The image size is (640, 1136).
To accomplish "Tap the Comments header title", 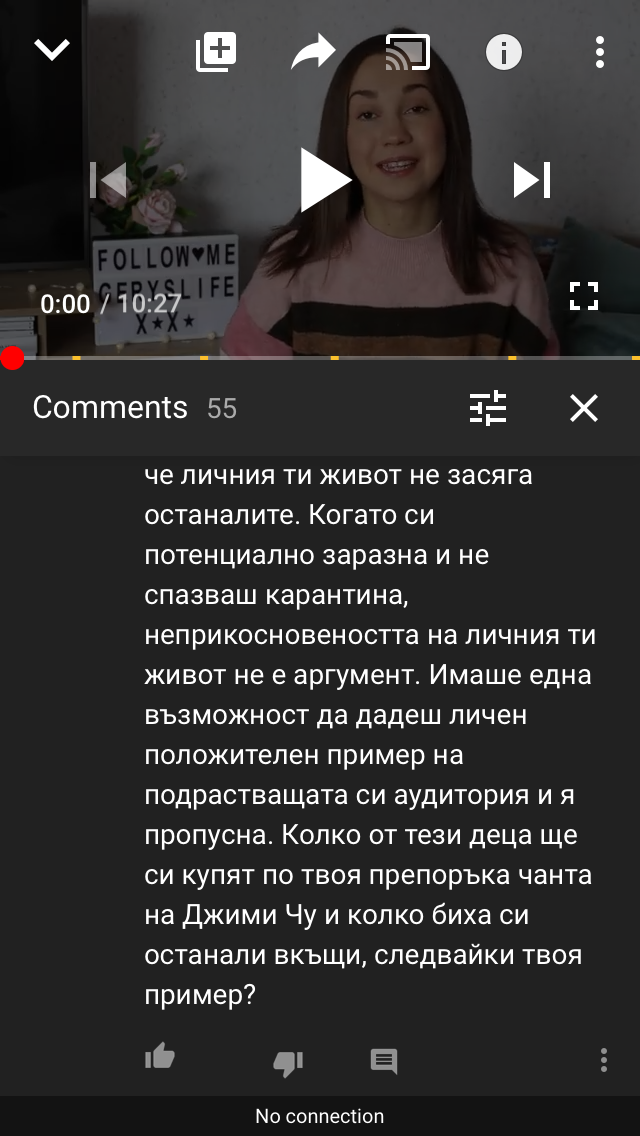I will (110, 408).
